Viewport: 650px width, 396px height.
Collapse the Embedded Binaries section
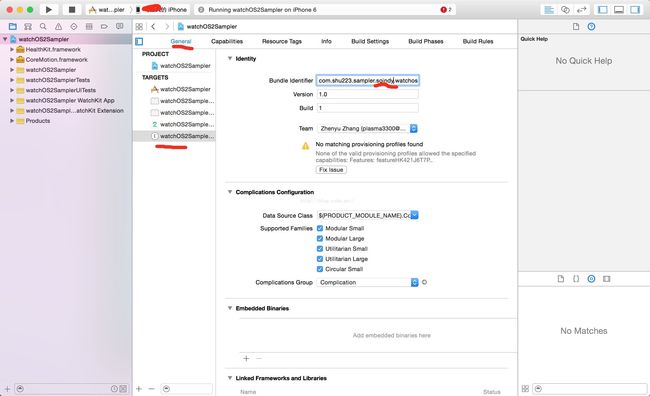(x=230, y=308)
